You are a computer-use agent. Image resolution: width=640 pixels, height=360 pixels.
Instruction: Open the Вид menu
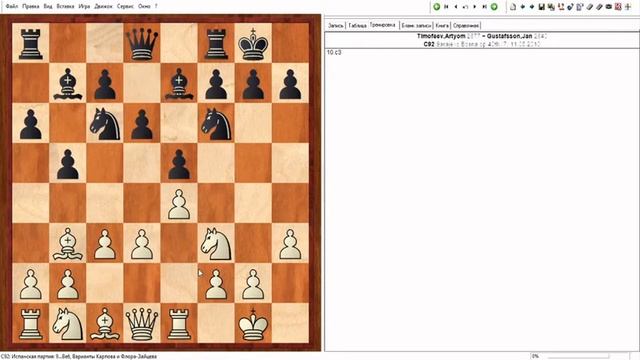48,7
